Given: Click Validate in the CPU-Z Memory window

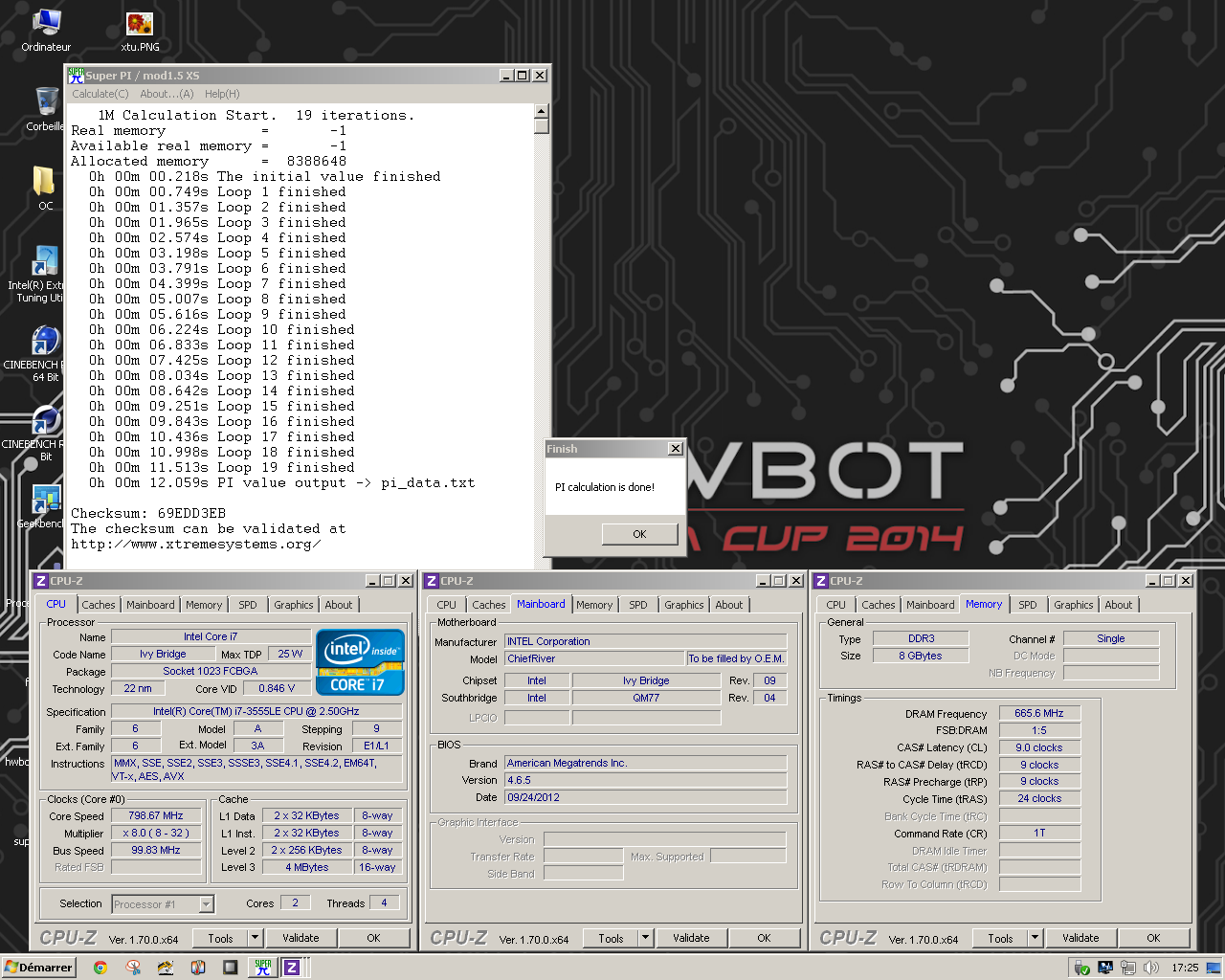Looking at the screenshot, I should tap(1080, 938).
